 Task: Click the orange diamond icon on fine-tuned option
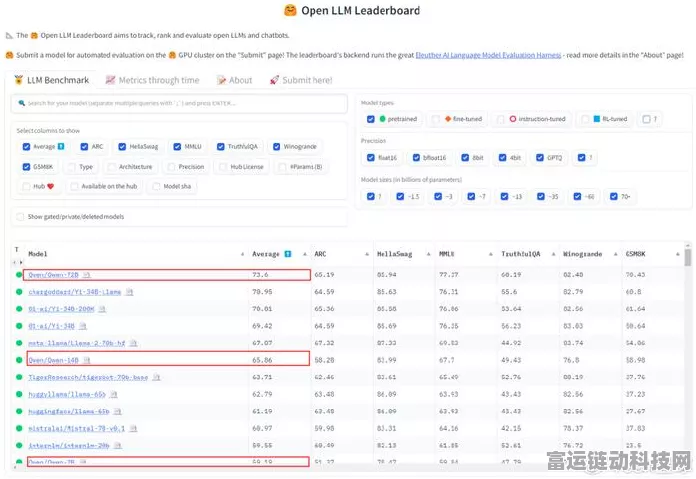click(x=448, y=119)
